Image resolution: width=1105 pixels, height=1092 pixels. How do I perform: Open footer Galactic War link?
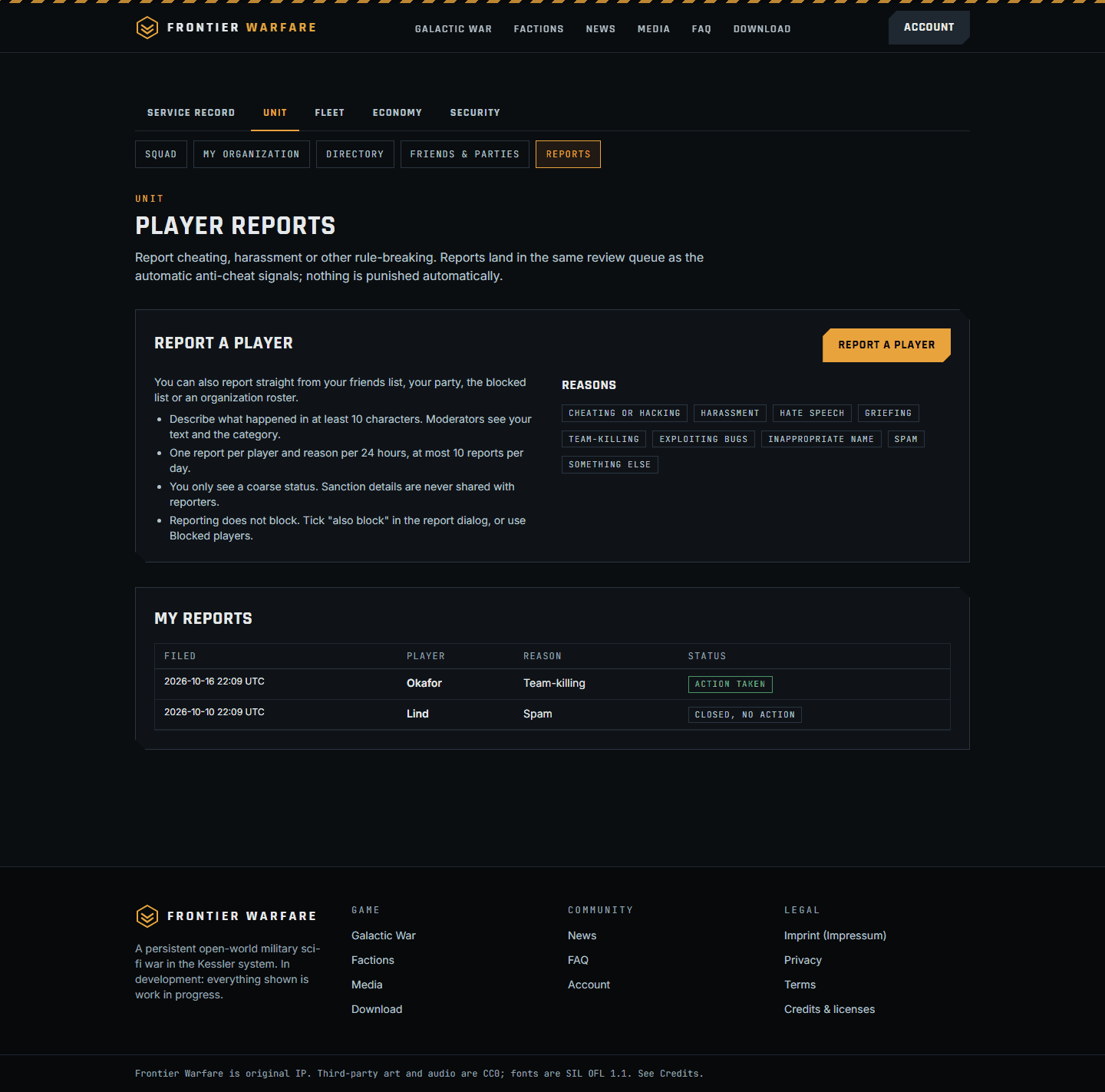(x=384, y=935)
